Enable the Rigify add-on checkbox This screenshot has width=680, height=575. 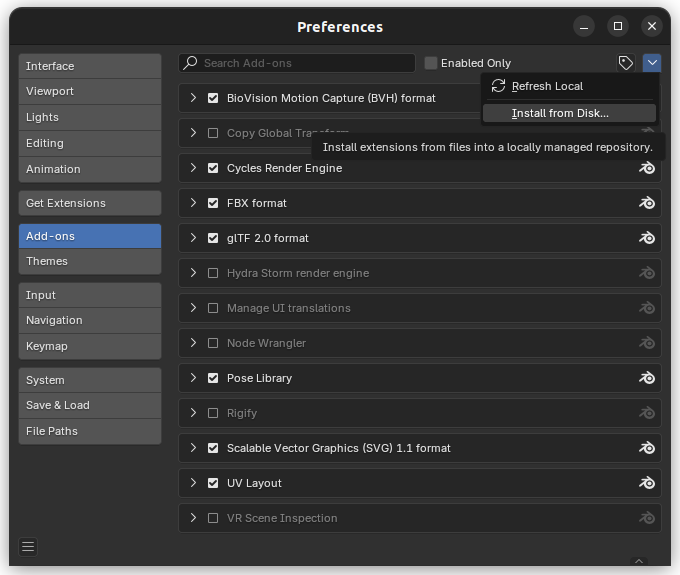pyautogui.click(x=213, y=413)
